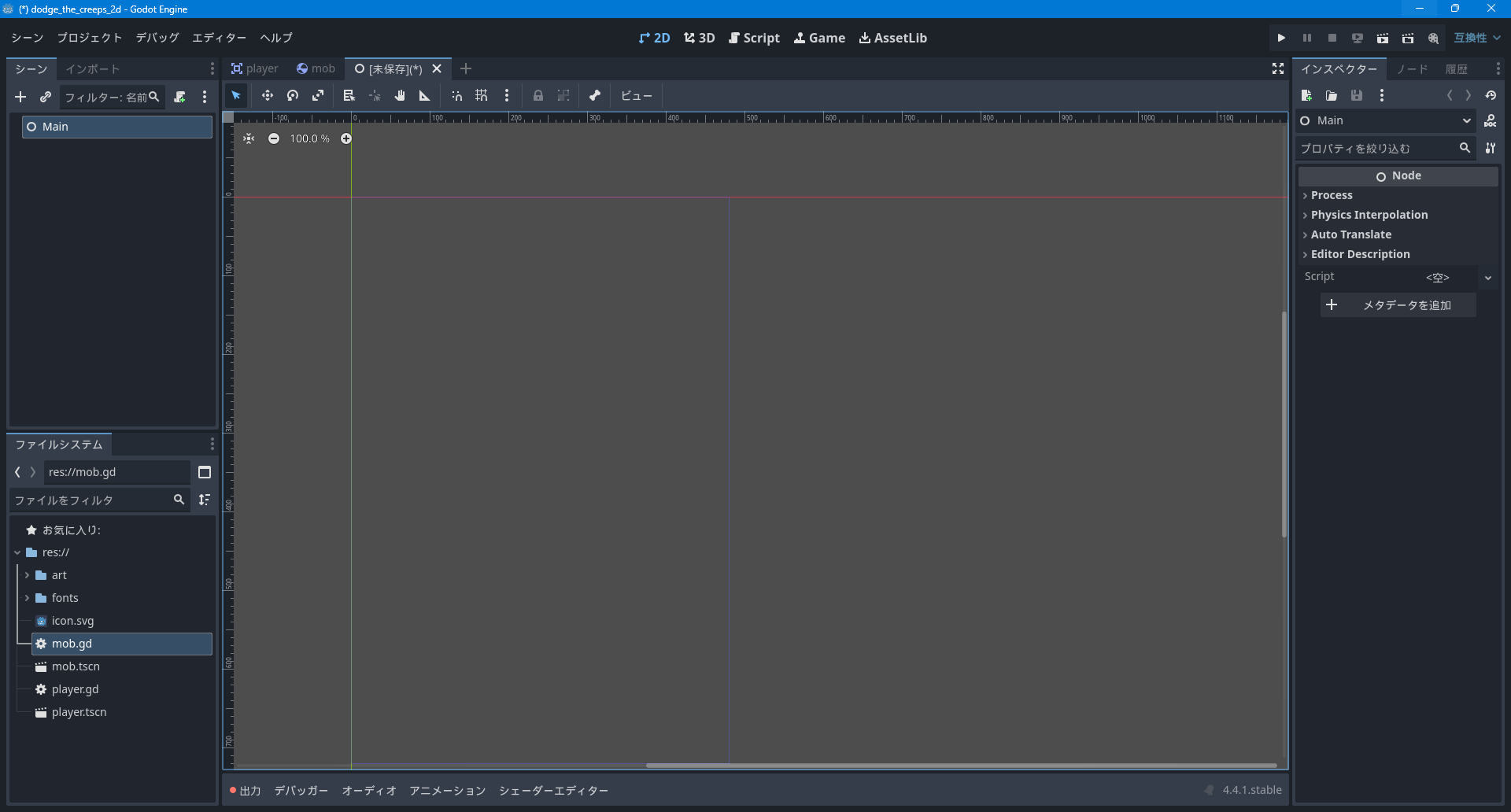Zoom out the canvas
The image size is (1511, 812).
[x=274, y=138]
